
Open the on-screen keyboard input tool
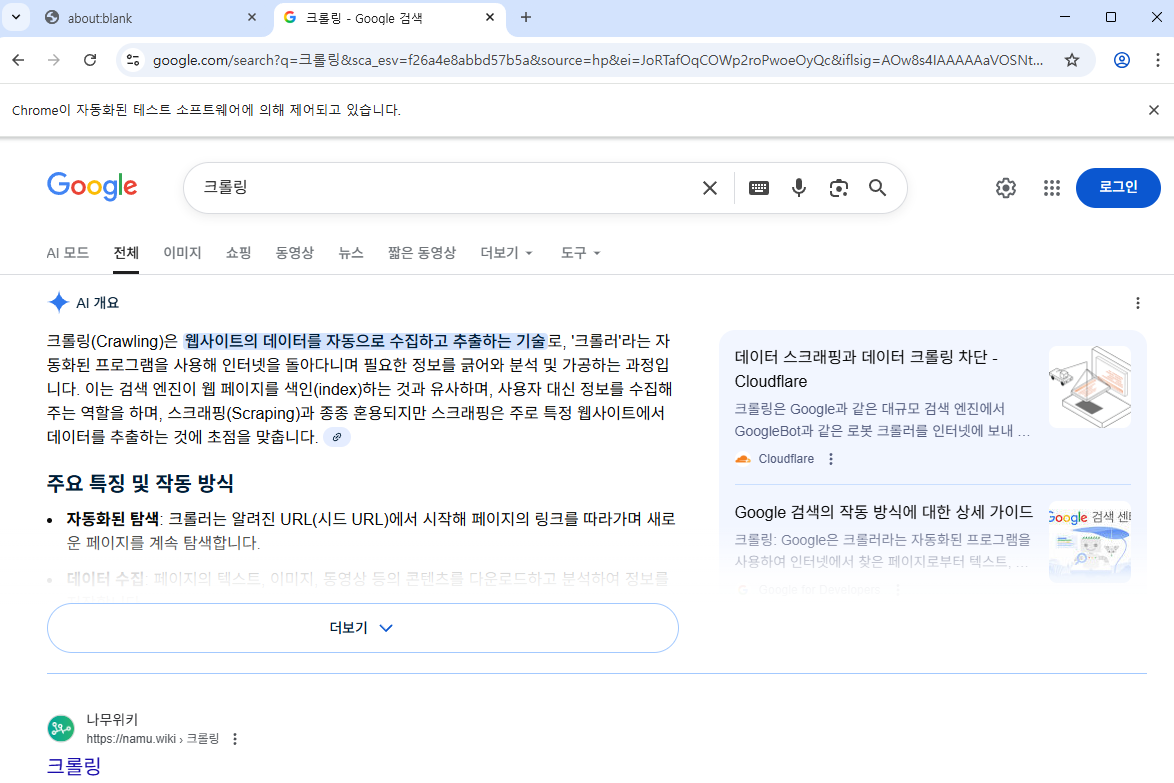758,188
